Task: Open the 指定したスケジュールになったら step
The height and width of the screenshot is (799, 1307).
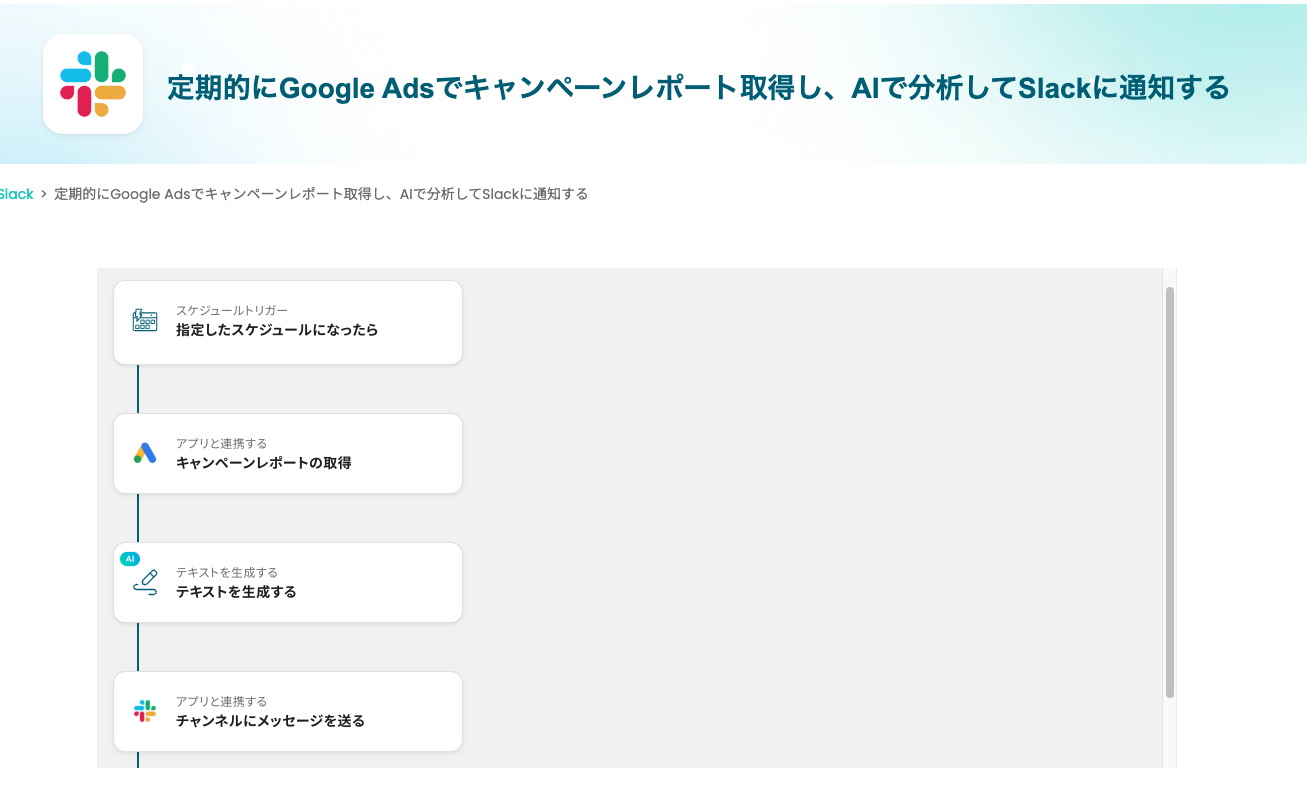Action: [277, 330]
